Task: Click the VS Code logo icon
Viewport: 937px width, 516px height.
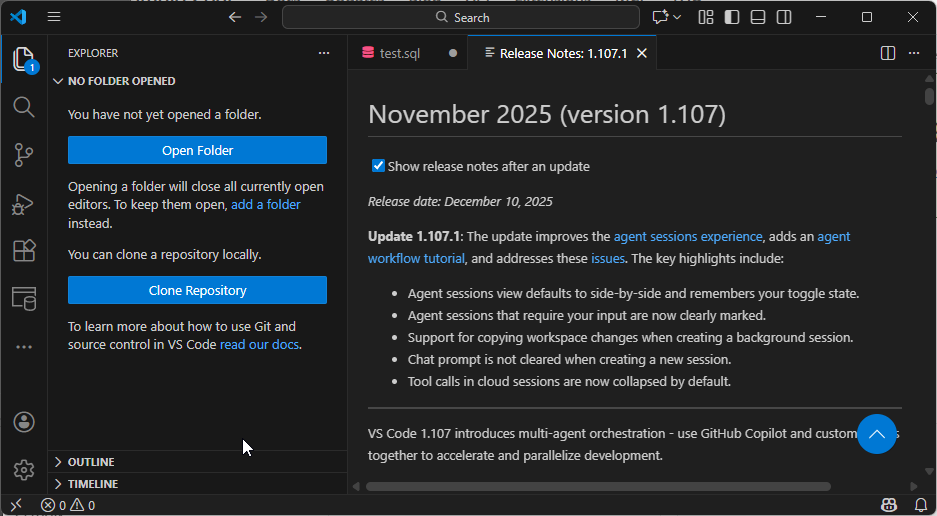Action: coord(18,17)
